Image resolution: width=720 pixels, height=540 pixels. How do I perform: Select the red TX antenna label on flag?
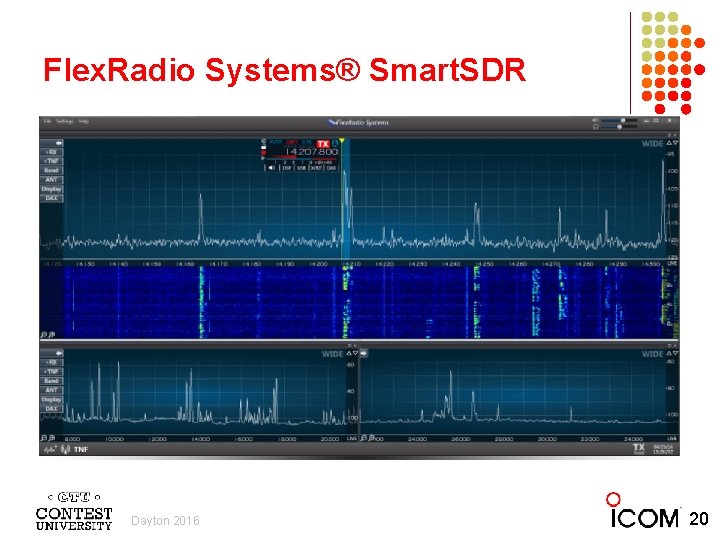(x=292, y=142)
